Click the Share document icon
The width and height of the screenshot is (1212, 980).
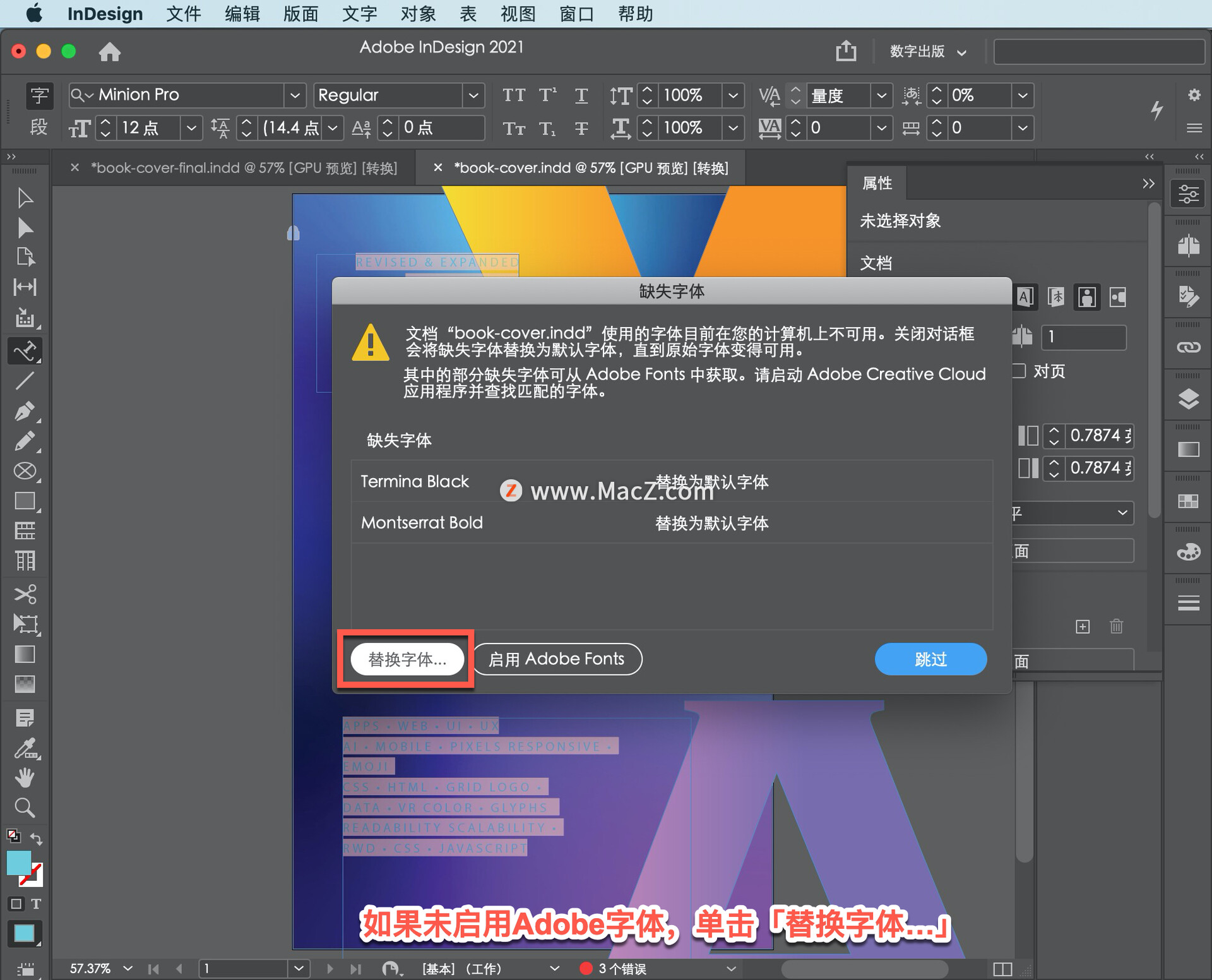point(846,51)
